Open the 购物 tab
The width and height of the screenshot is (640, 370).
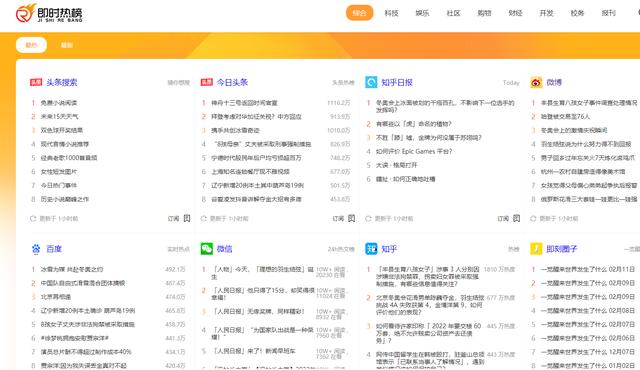[484, 13]
